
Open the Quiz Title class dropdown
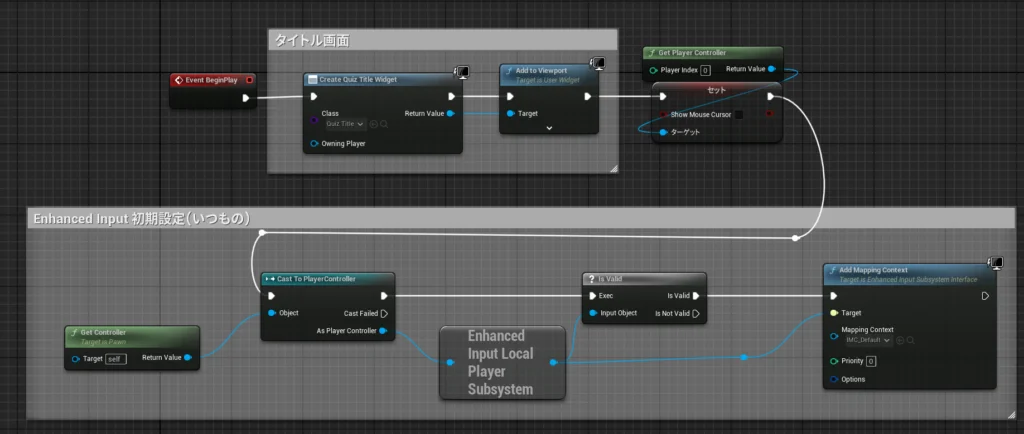(345, 124)
